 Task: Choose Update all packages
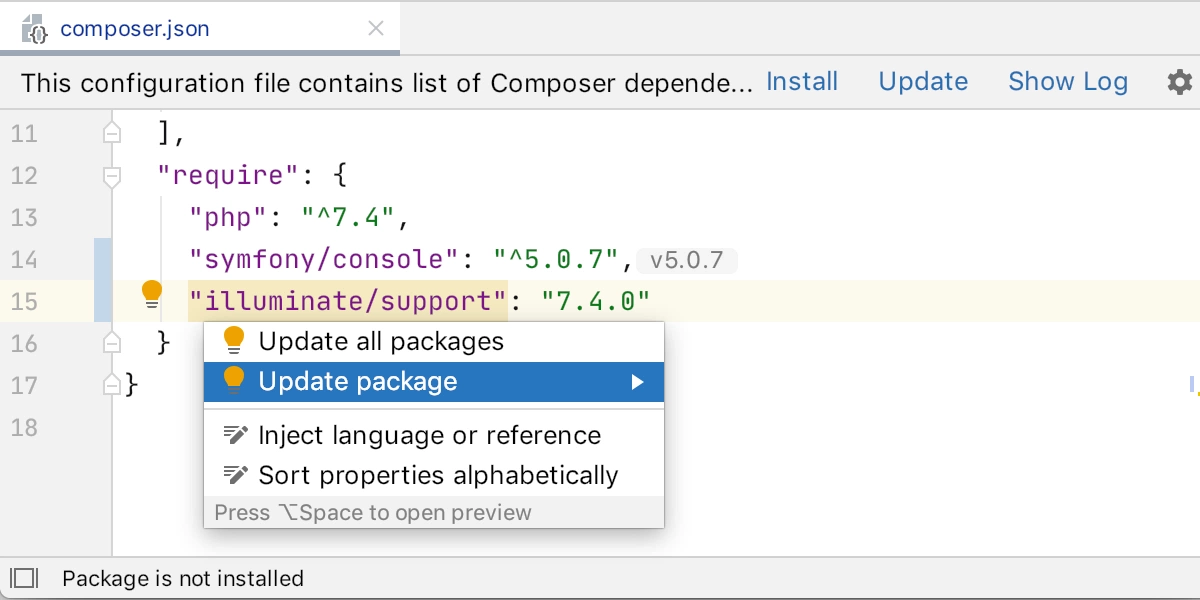434,342
